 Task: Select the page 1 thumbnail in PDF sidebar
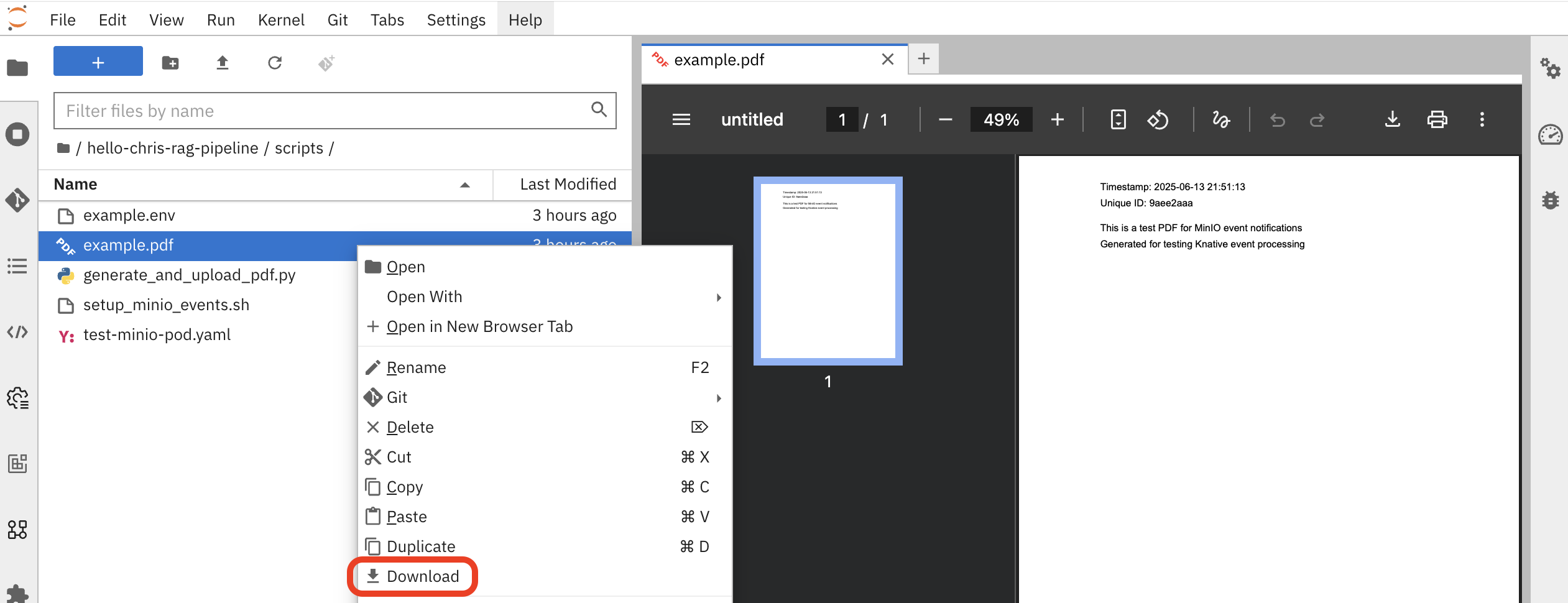click(828, 270)
